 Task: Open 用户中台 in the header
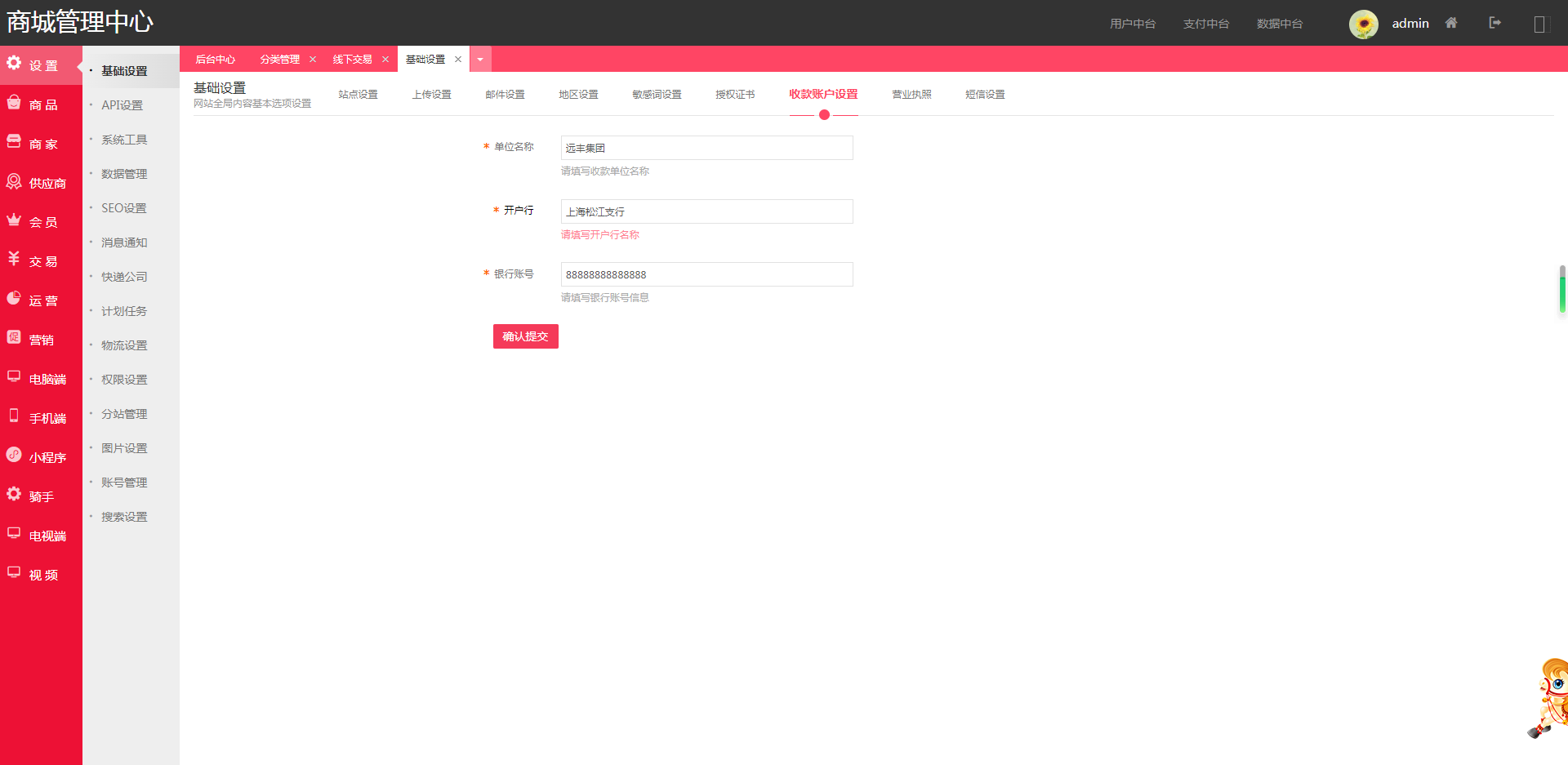coord(1133,24)
